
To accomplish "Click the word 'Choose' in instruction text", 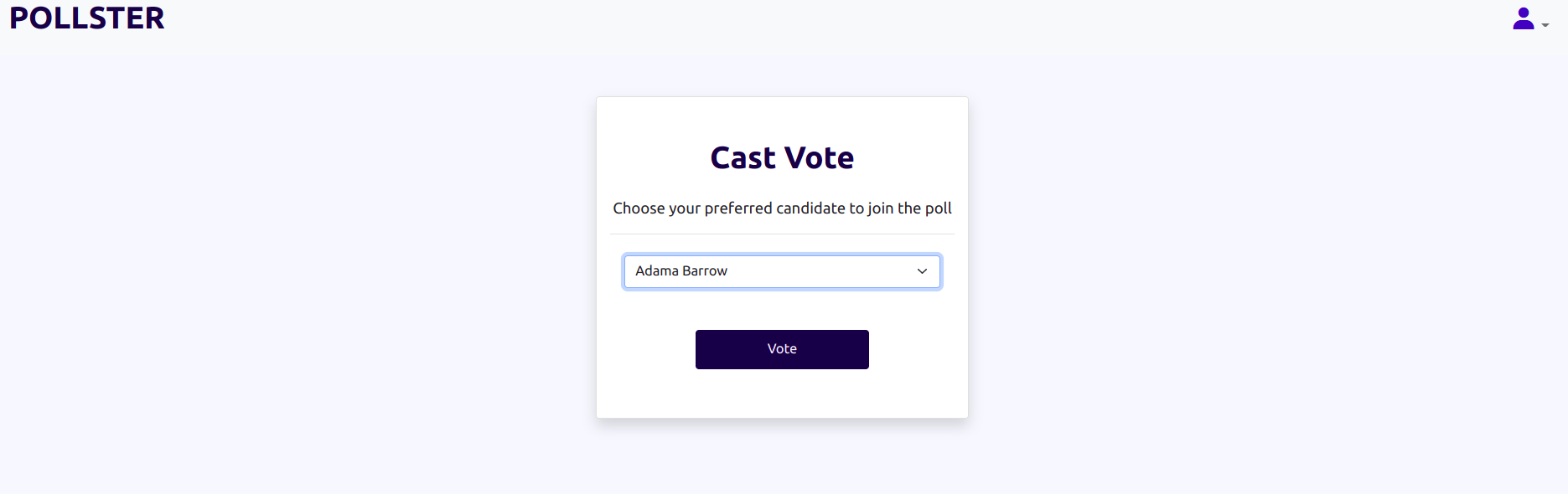I will click(639, 208).
